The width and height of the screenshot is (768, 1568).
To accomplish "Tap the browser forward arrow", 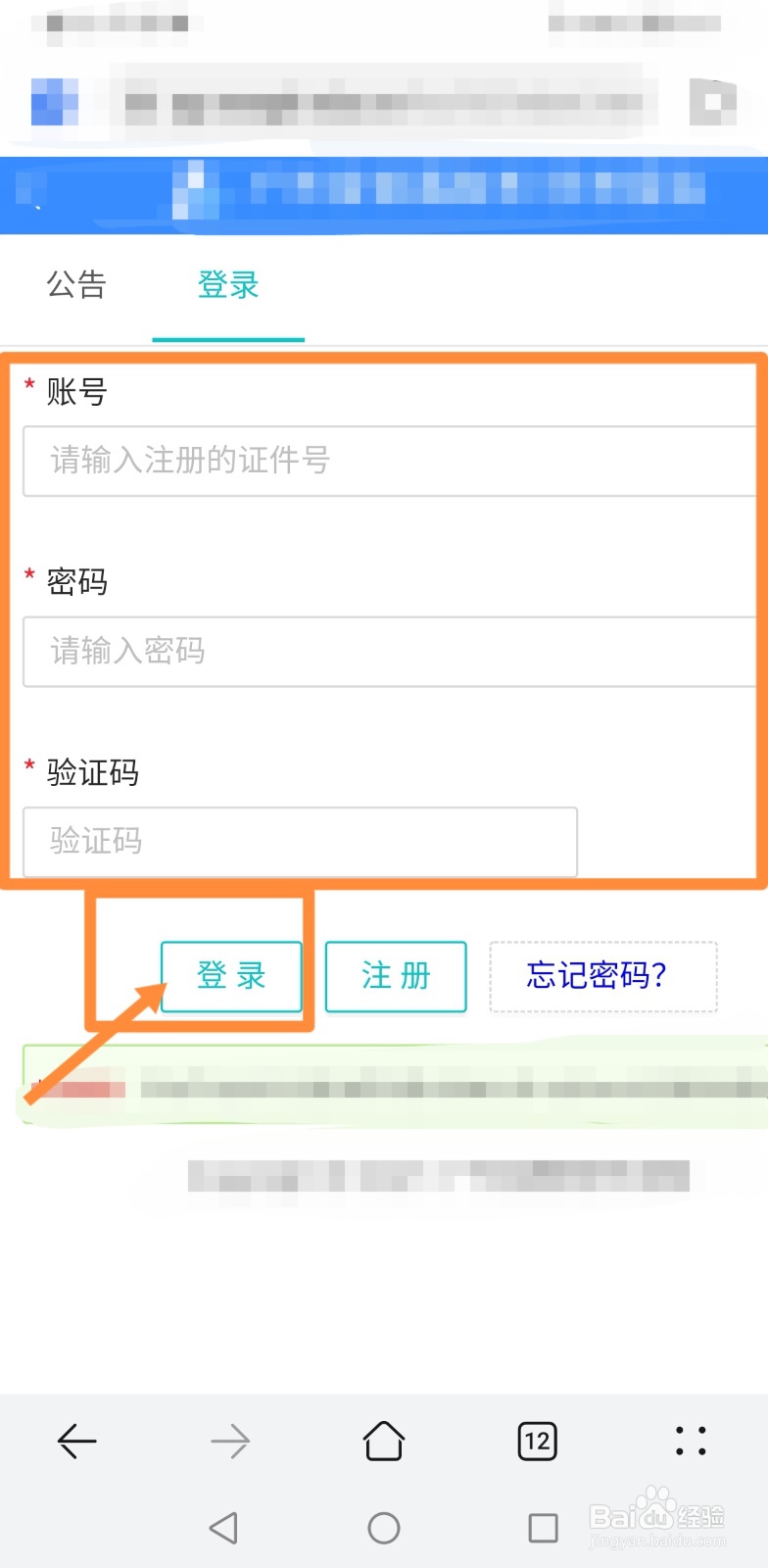I will [x=230, y=1442].
